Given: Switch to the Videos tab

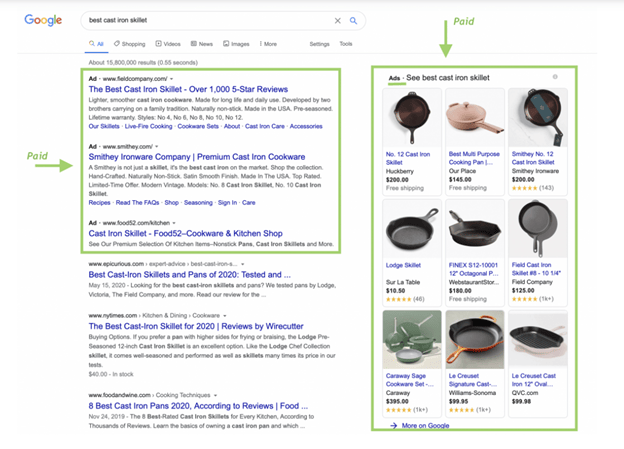Looking at the screenshot, I should tap(168, 44).
